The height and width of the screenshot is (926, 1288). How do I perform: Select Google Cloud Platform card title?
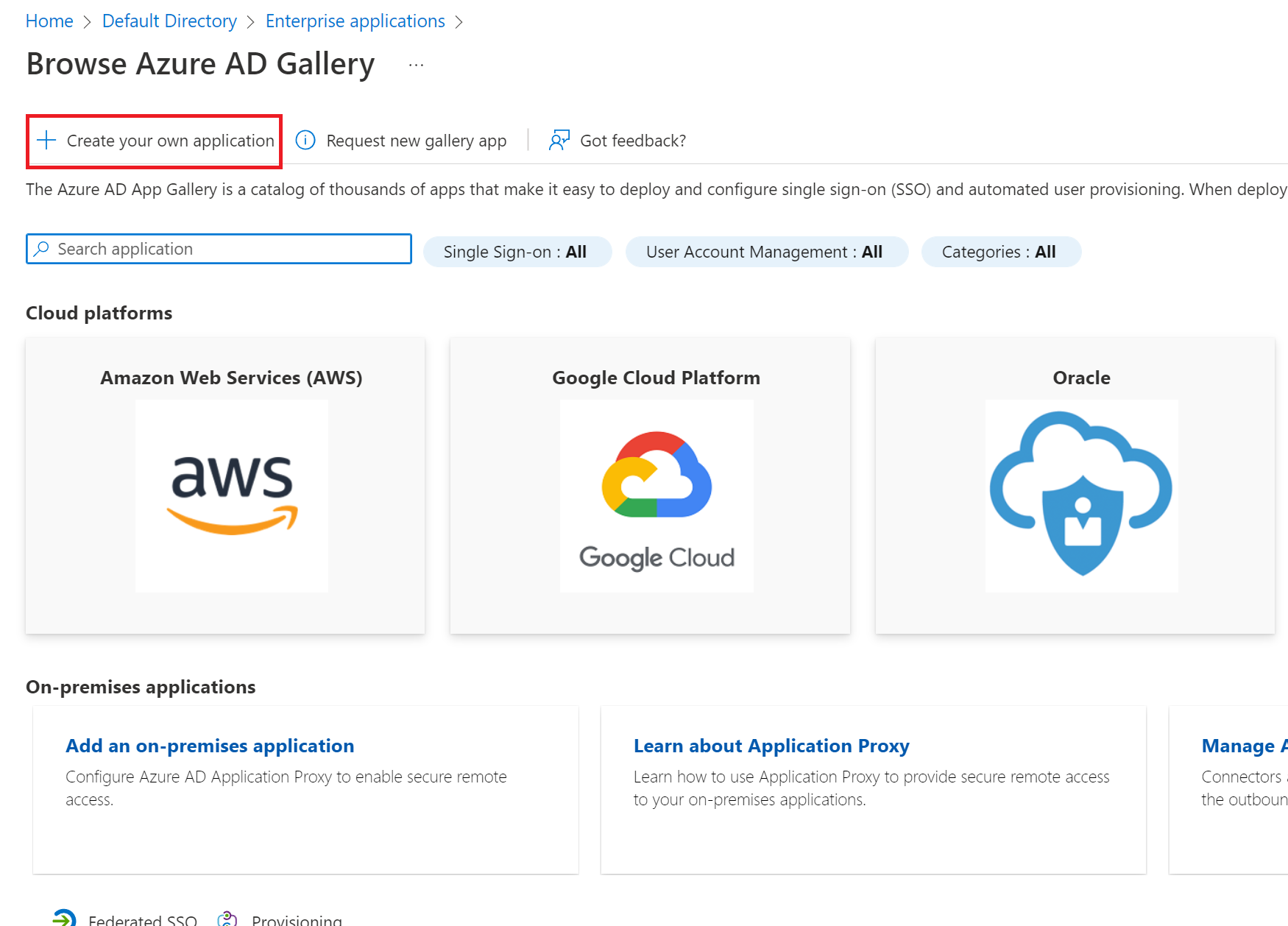[657, 378]
